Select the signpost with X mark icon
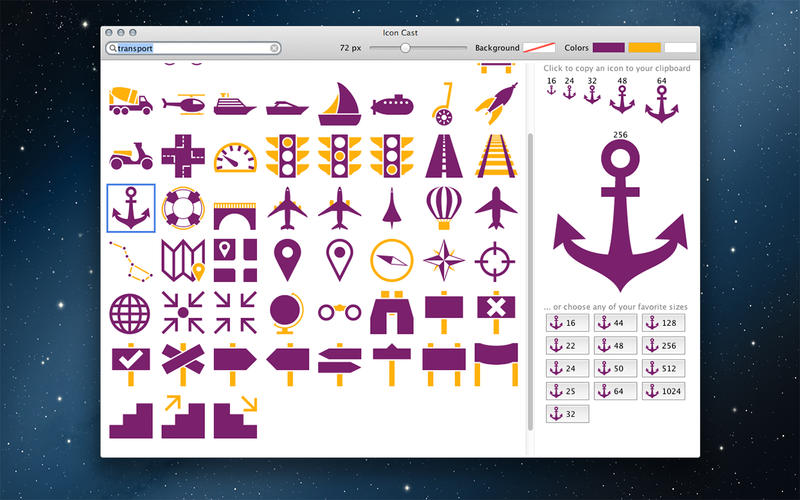The width and height of the screenshot is (800, 500). point(496,313)
